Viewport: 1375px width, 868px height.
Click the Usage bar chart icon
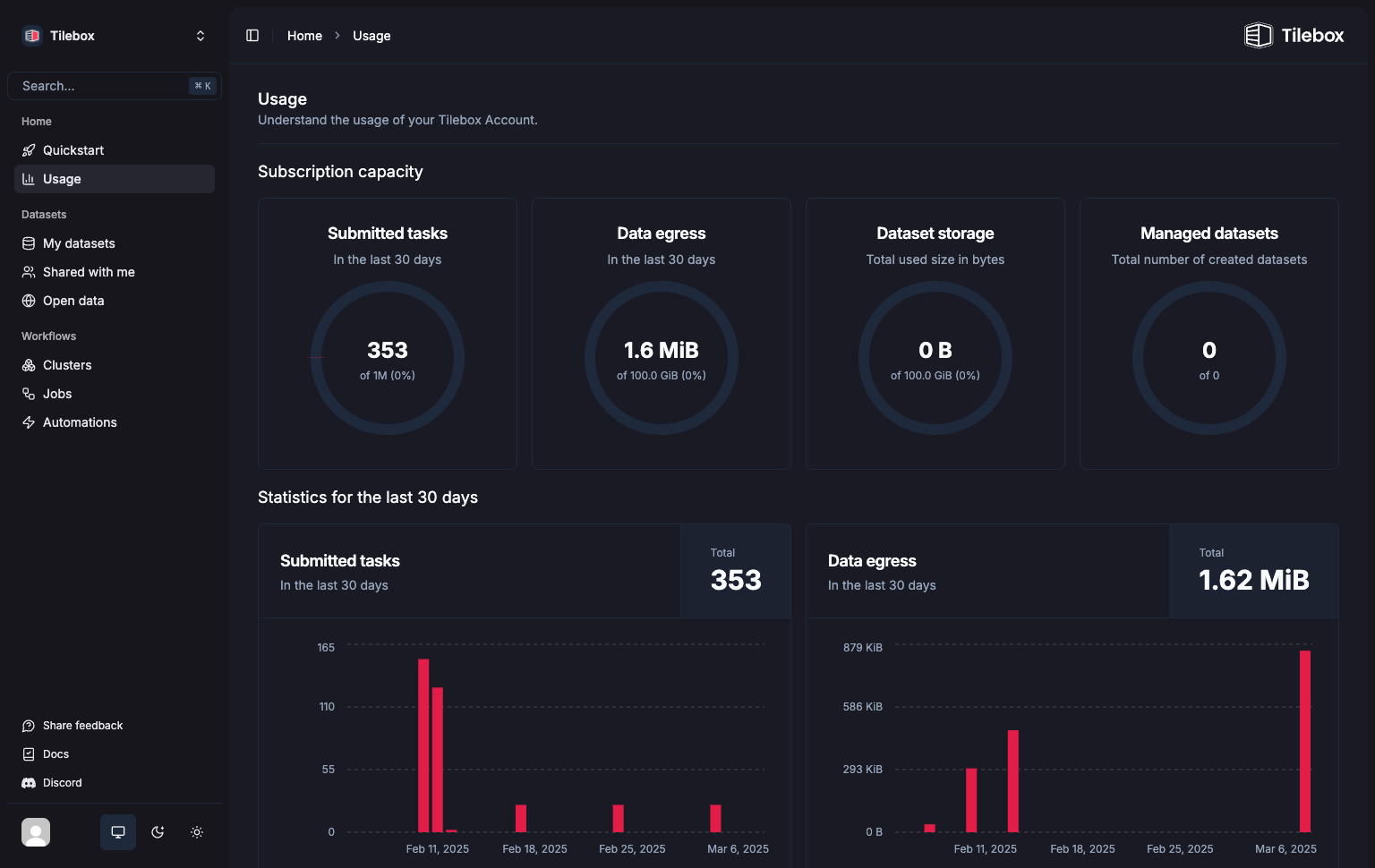click(x=29, y=179)
